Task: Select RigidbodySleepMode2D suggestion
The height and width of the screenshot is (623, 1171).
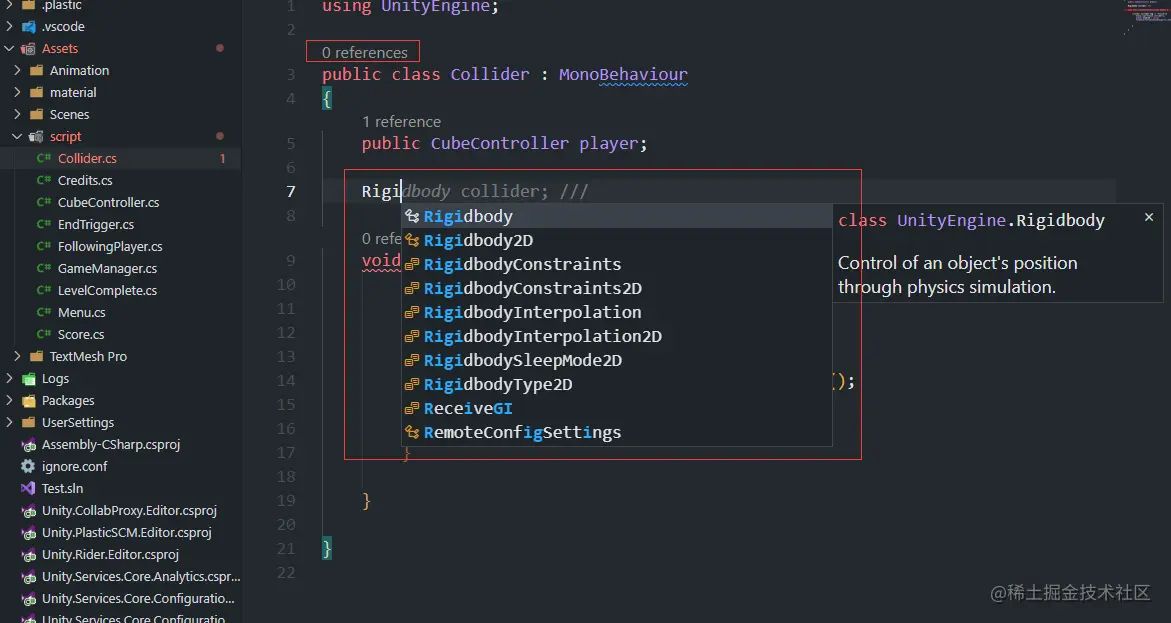Action: 617,360
